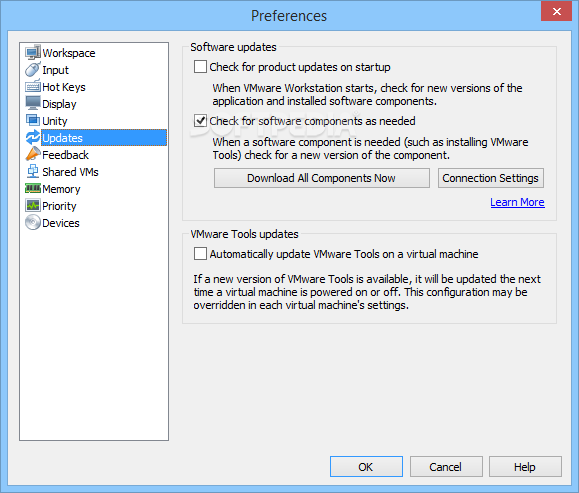
Task: Click the Devices disc icon
Action: [x=33, y=223]
